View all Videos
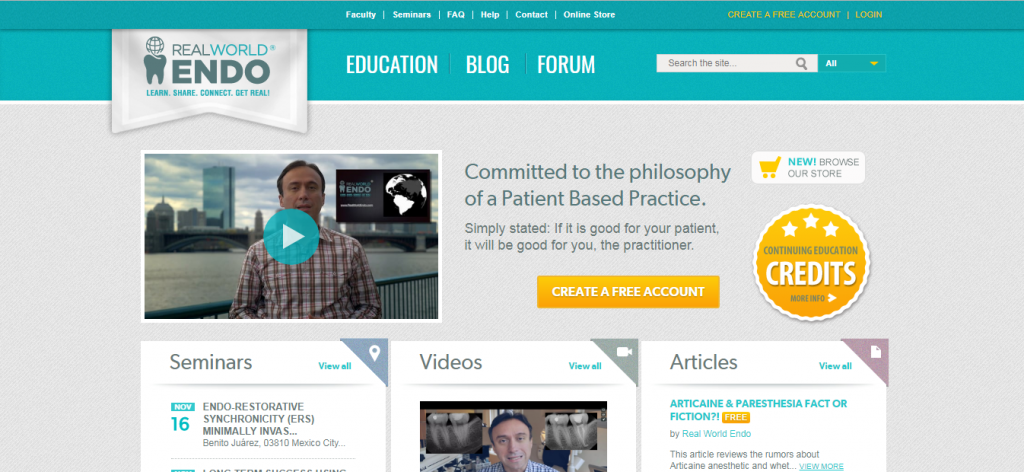 point(585,366)
